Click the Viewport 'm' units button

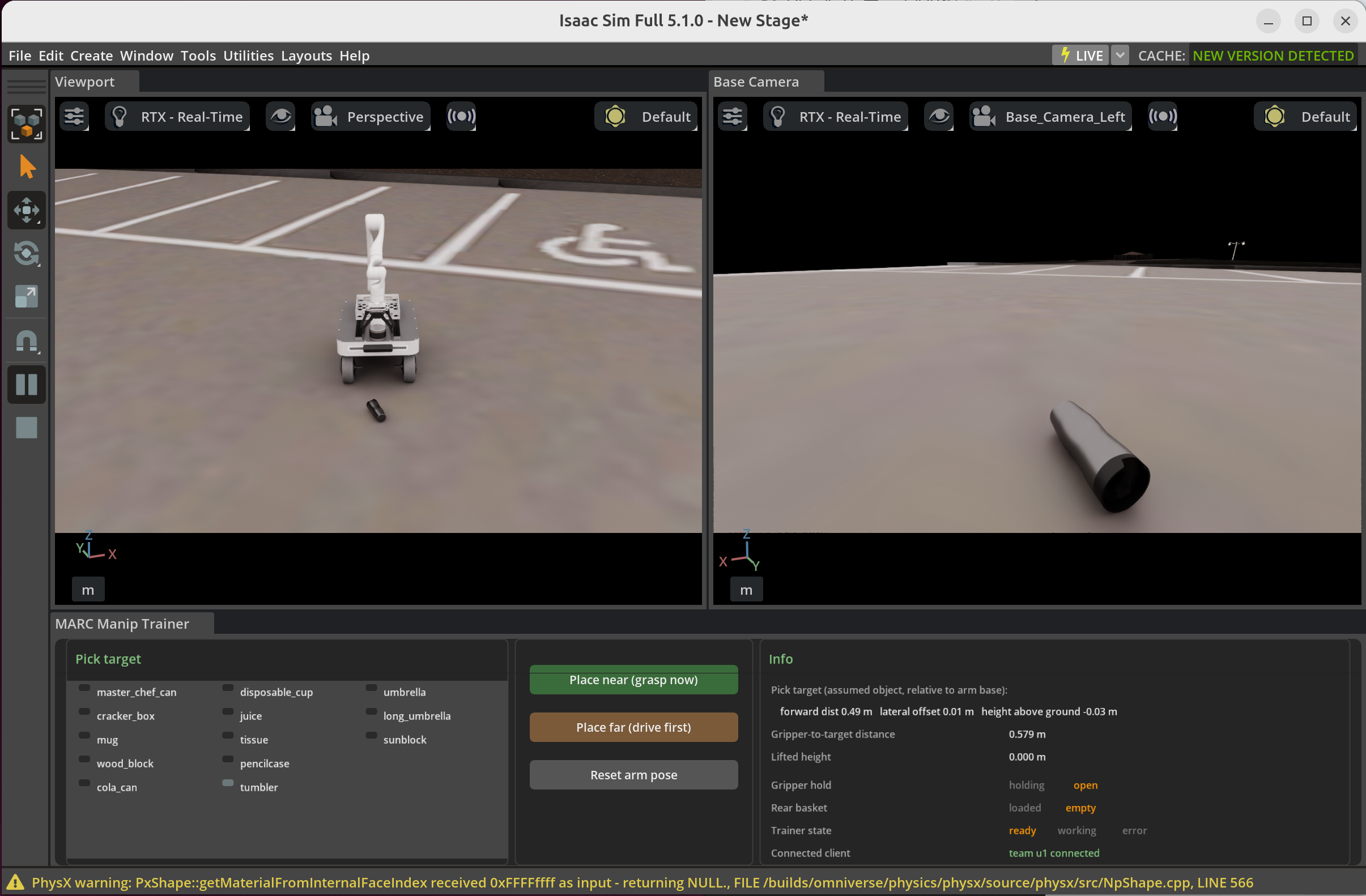pos(88,589)
